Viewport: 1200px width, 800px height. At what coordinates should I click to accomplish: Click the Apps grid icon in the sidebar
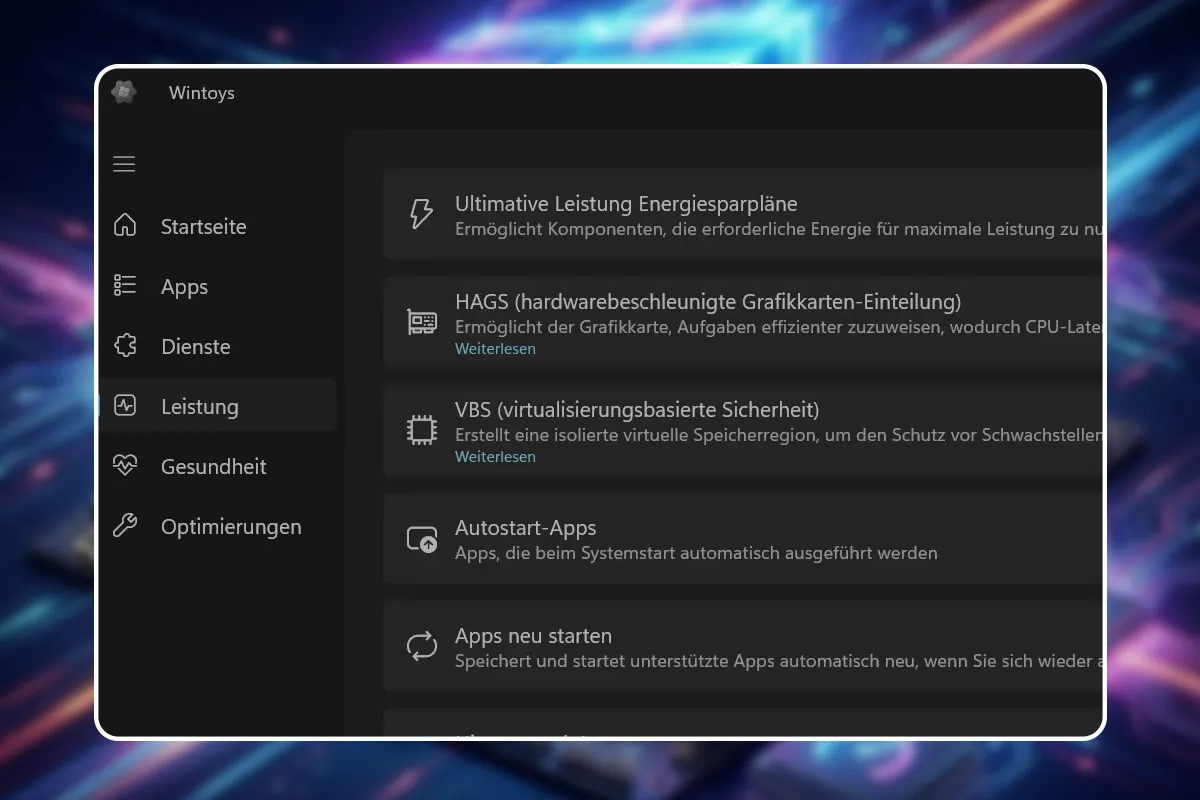(124, 286)
